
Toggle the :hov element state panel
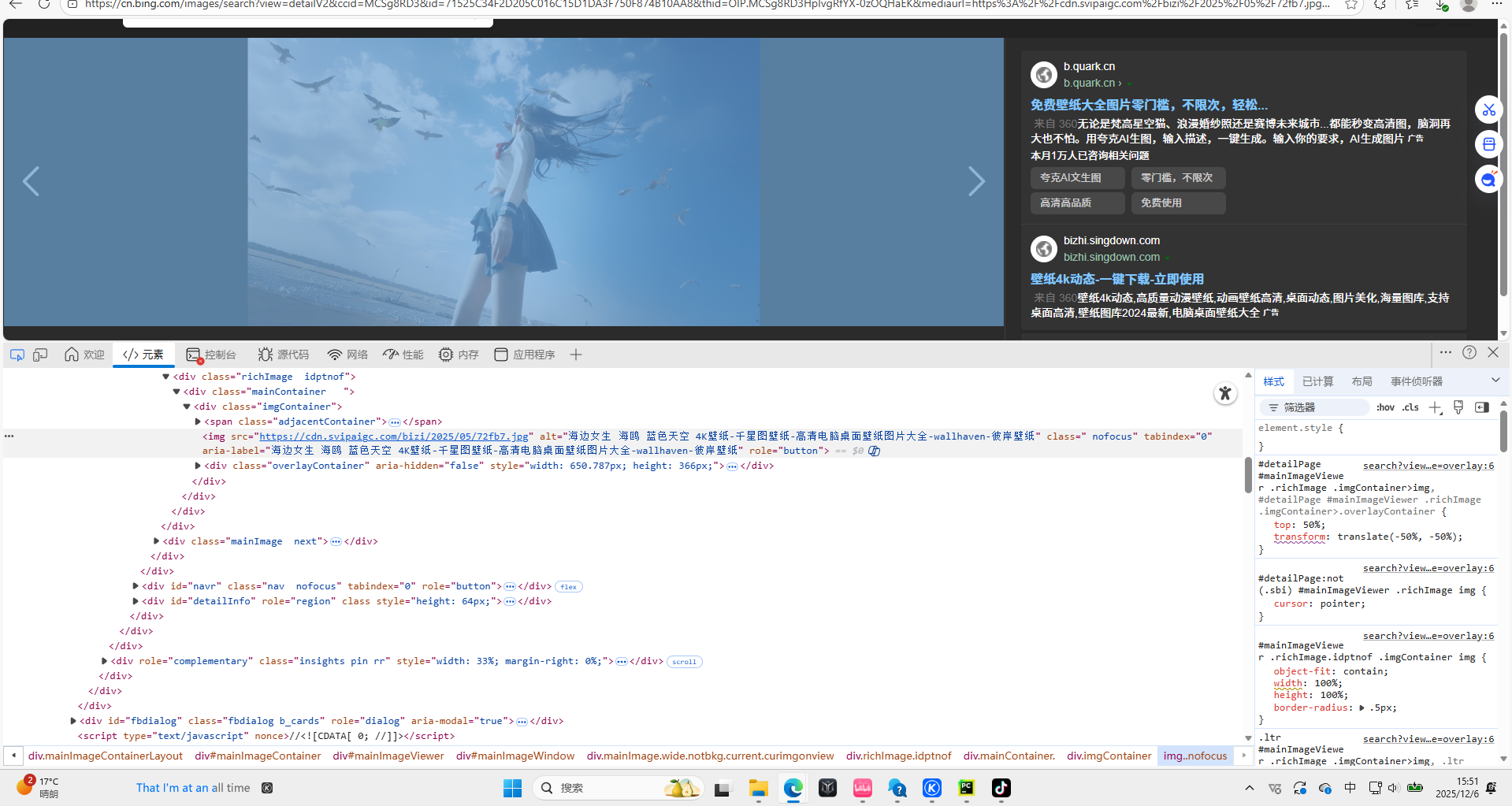click(1385, 407)
